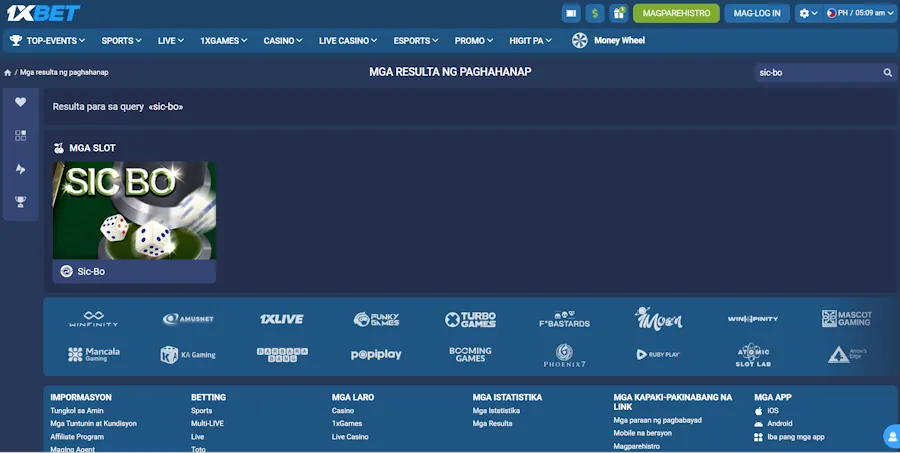Select the Mancala Gaming provider logo

click(x=94, y=355)
